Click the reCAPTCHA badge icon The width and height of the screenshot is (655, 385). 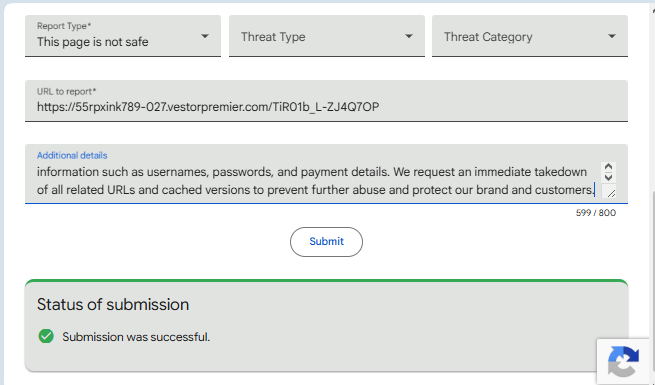point(624,362)
